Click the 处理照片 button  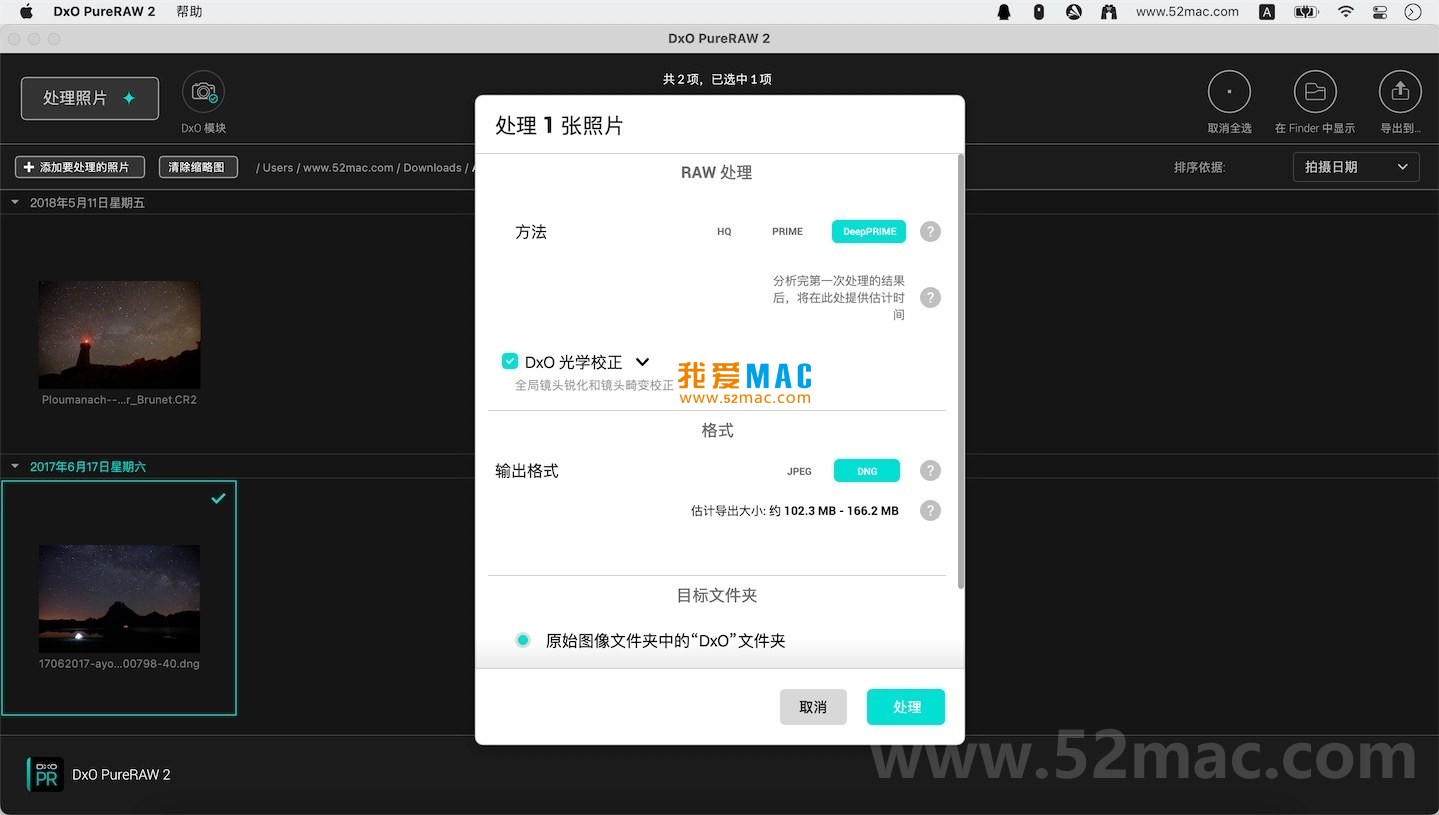coord(90,98)
